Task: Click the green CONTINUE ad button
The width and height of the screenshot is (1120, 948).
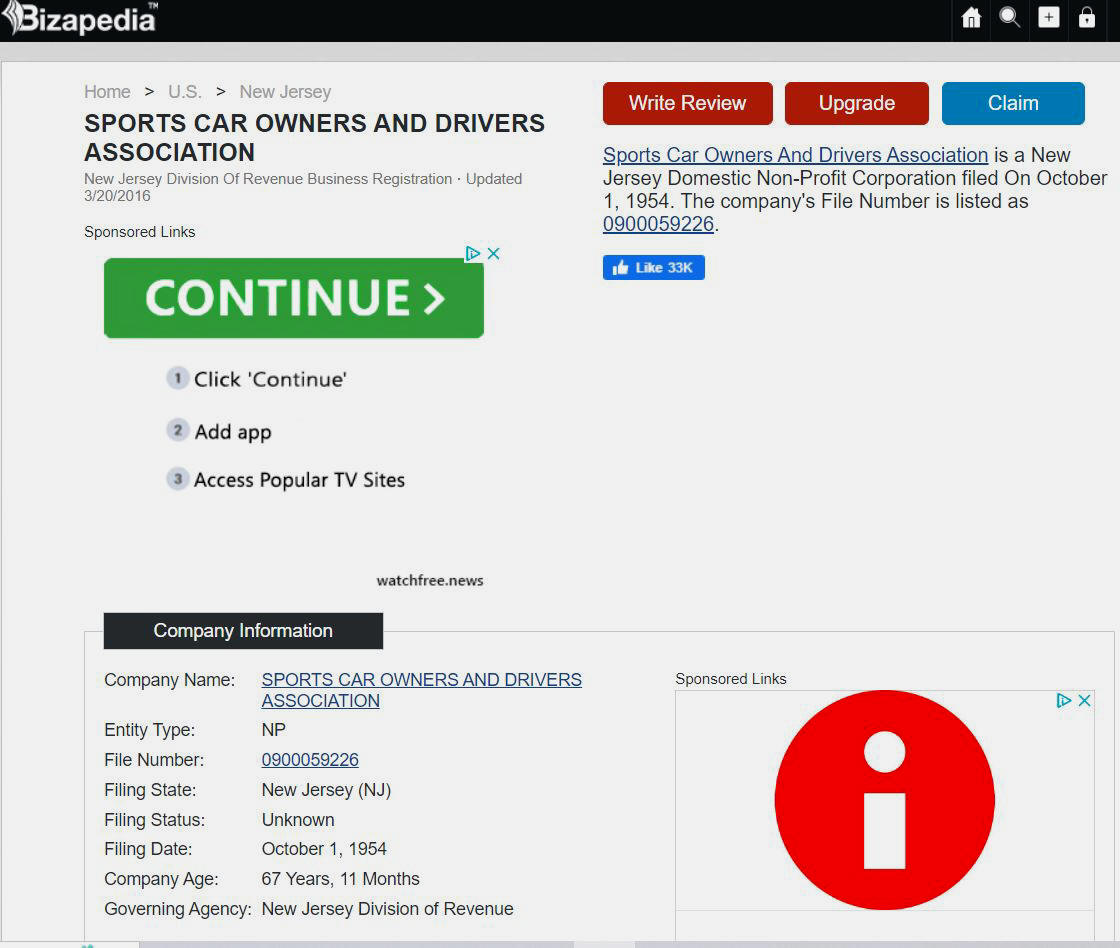Action: tap(294, 298)
